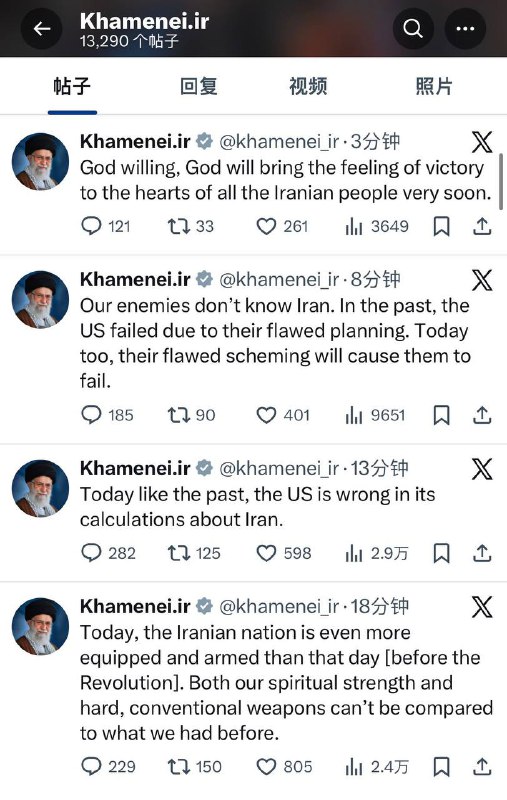Image resolution: width=507 pixels, height=800 pixels.
Task: Open @khamenei_ir handle on first post
Action: (279, 142)
